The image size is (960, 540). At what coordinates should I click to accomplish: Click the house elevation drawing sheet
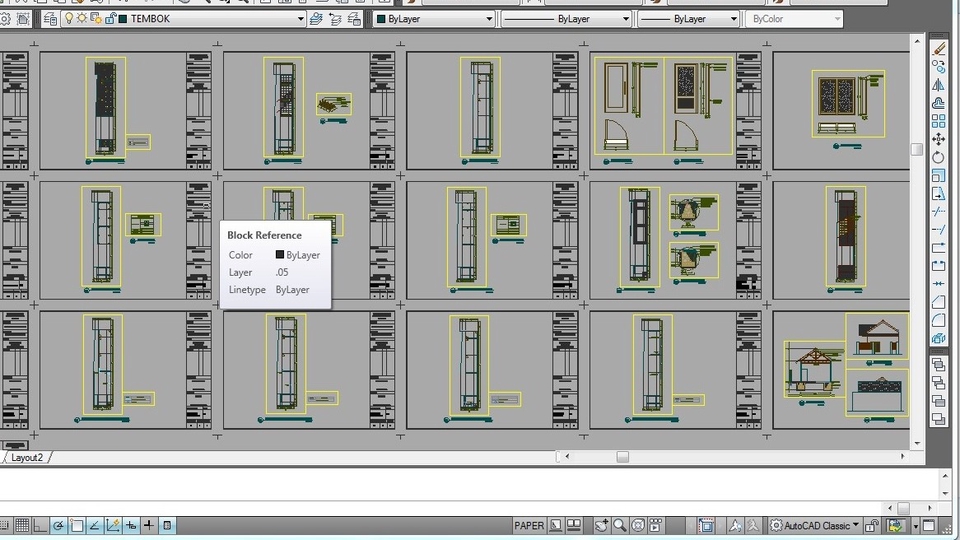[842, 370]
